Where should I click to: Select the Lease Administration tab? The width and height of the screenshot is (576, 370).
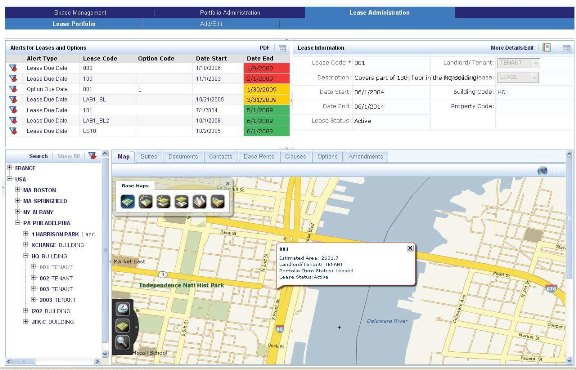pos(379,12)
